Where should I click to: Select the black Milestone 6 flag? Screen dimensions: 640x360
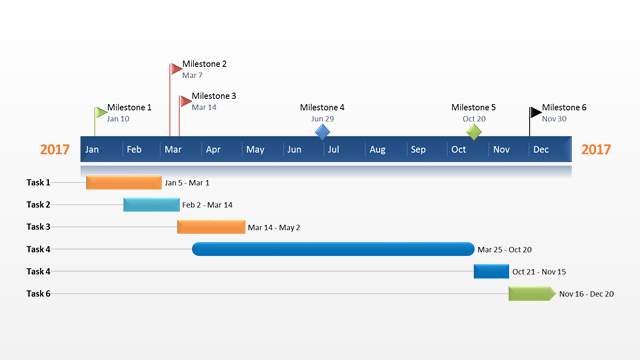535,112
